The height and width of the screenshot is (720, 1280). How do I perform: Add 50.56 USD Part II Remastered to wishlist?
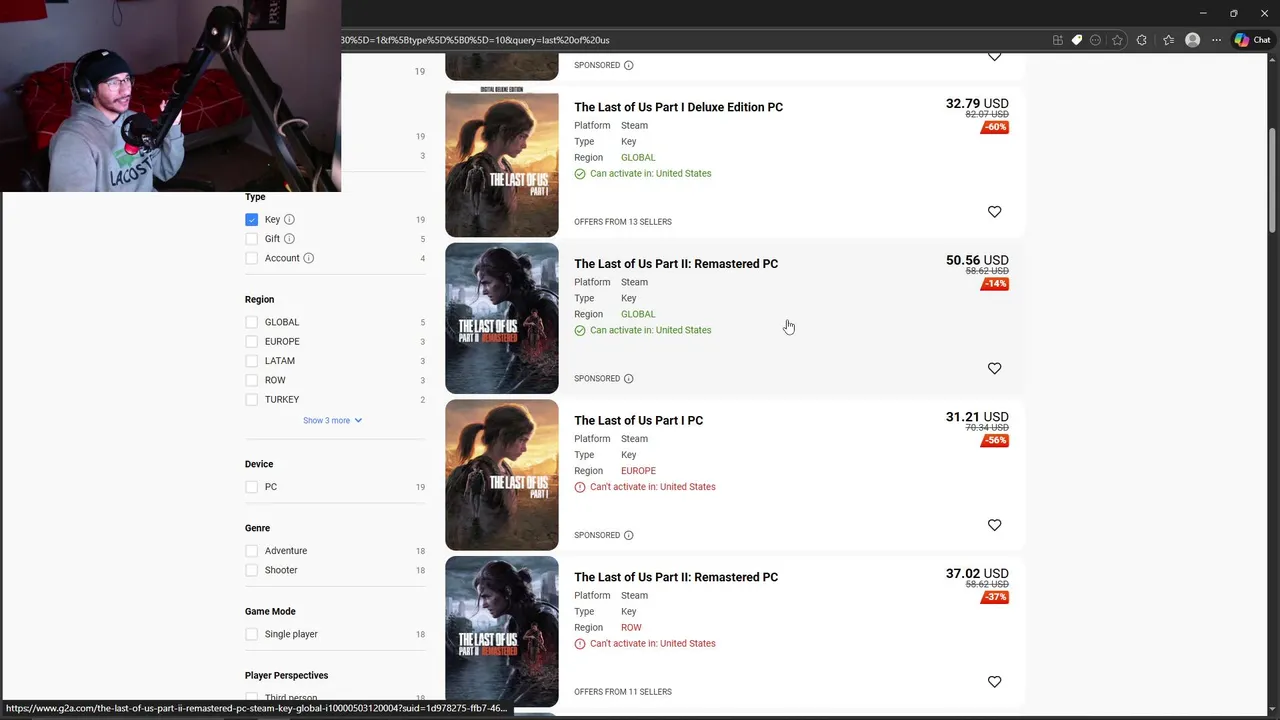click(x=994, y=368)
